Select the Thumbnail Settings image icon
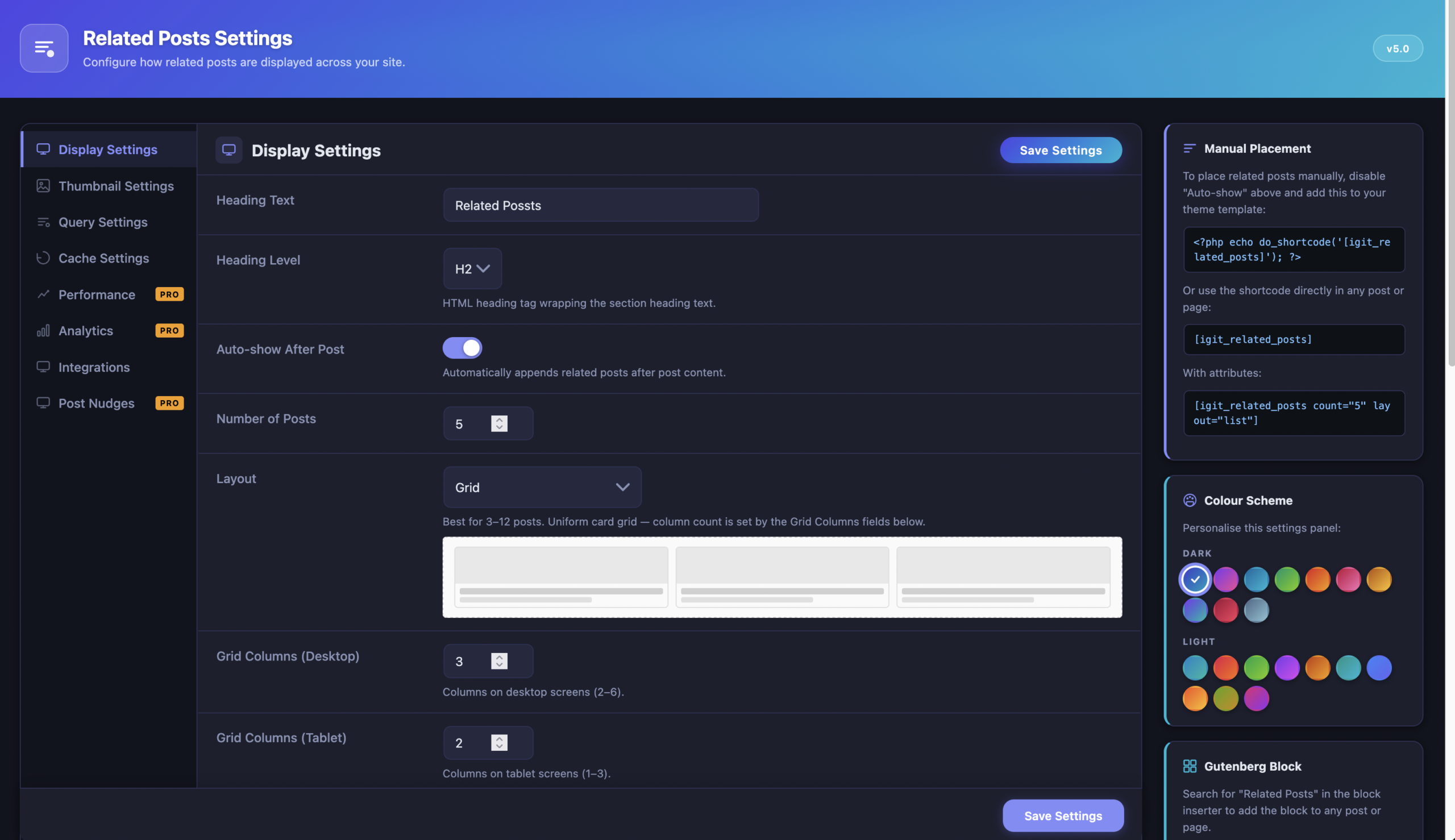The height and width of the screenshot is (840, 1455). coord(43,186)
